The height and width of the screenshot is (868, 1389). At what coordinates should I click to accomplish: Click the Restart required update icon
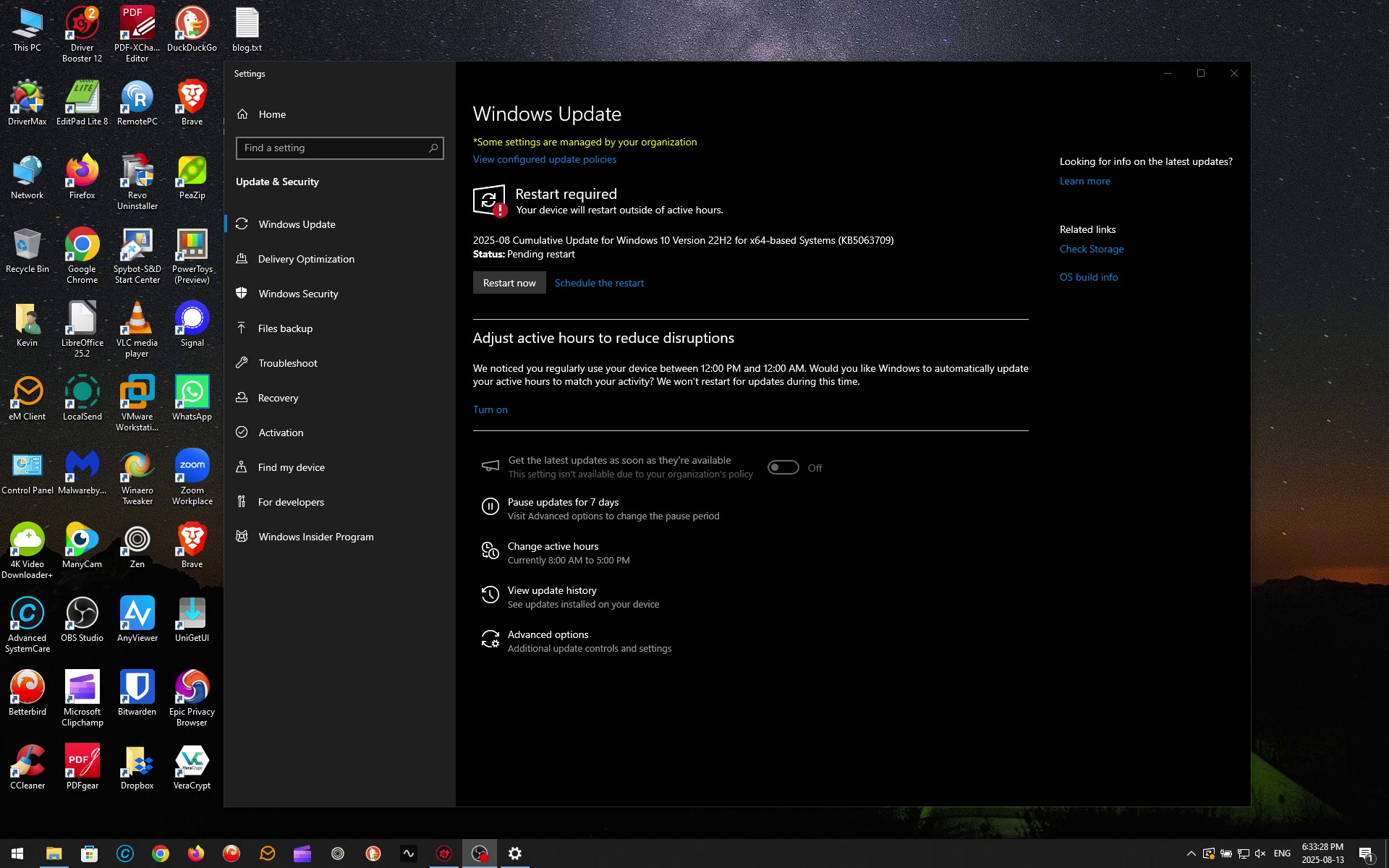[x=490, y=200]
